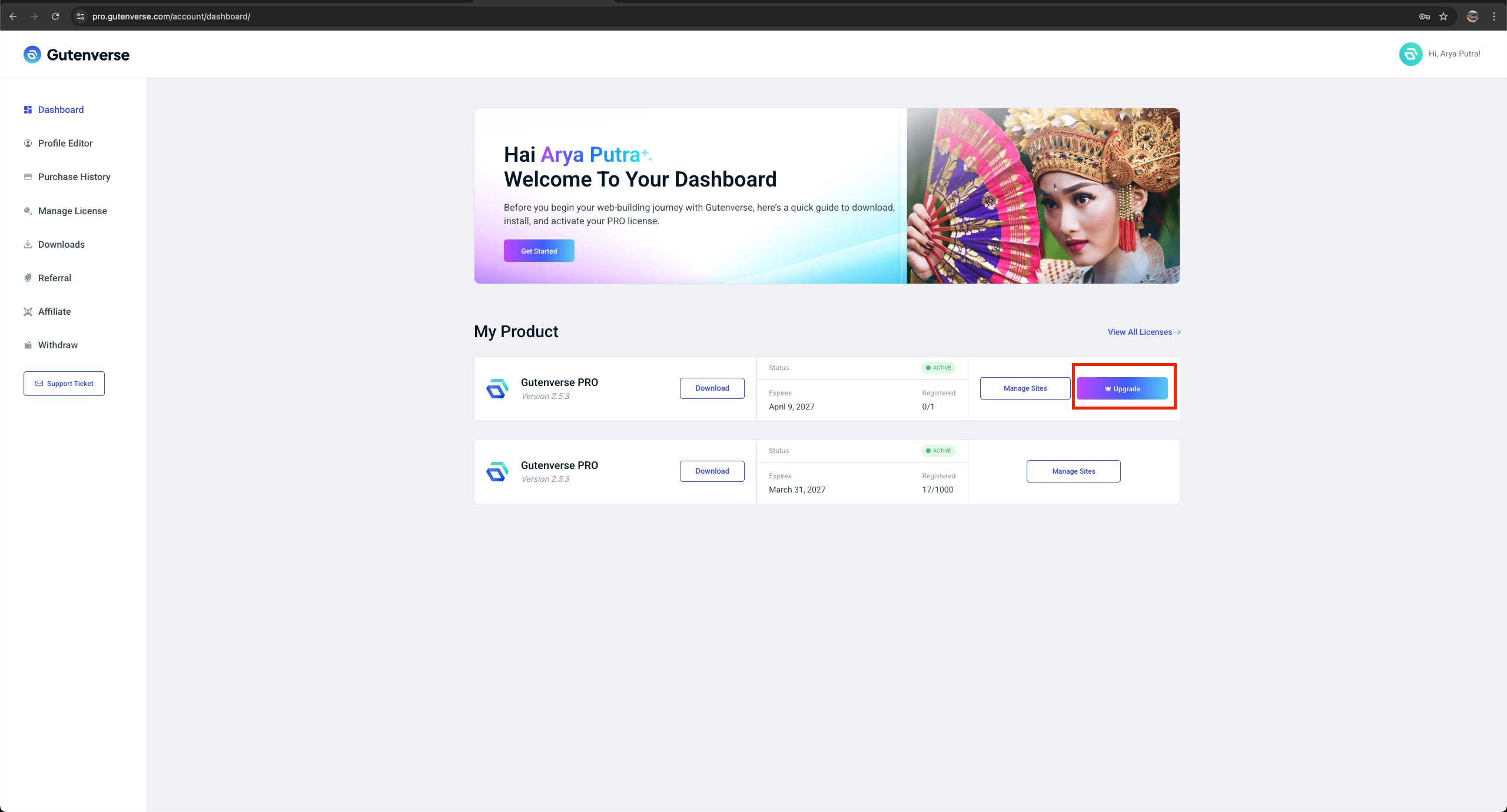1507x812 pixels.
Task: Click the site info icon beside the URL
Action: coord(81,16)
